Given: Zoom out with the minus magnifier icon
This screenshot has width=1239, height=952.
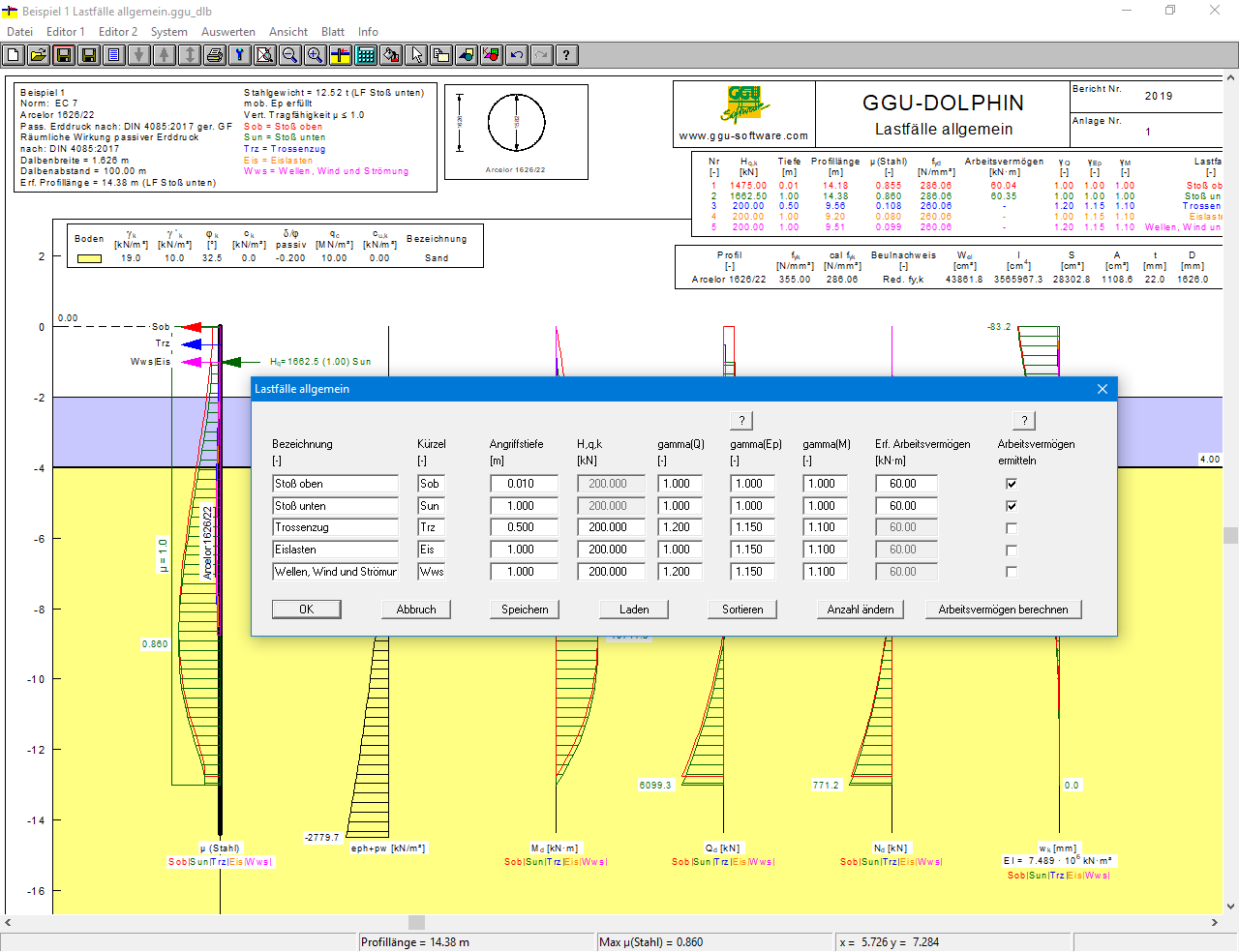Looking at the screenshot, I should pyautogui.click(x=290, y=55).
